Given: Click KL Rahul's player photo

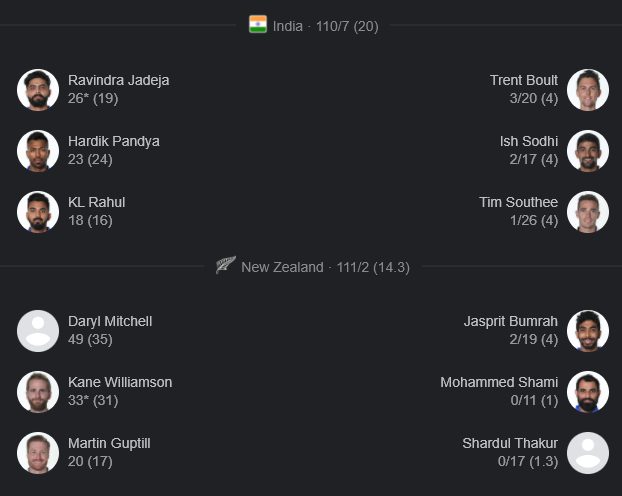Looking at the screenshot, I should [x=38, y=212].
